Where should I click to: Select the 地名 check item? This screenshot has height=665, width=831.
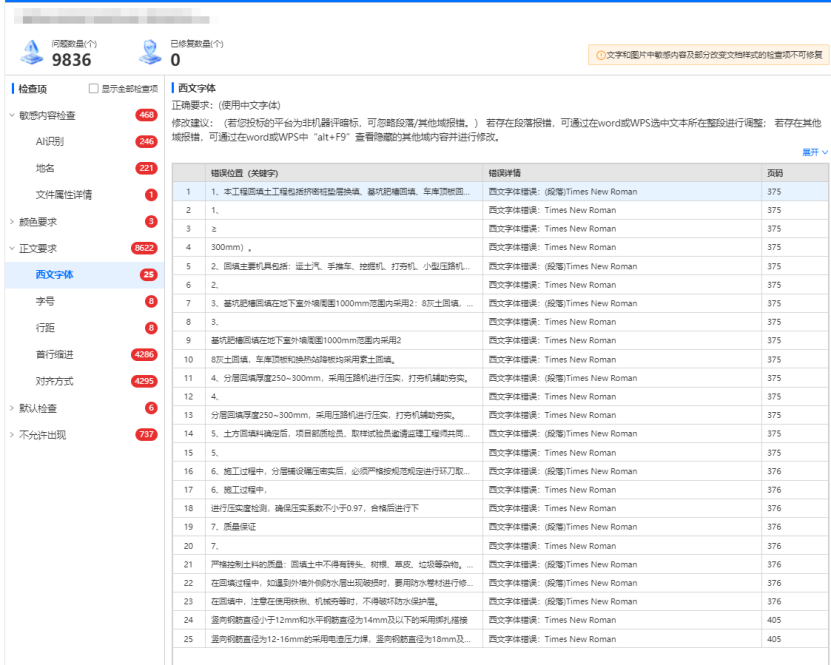pyautogui.click(x=45, y=168)
